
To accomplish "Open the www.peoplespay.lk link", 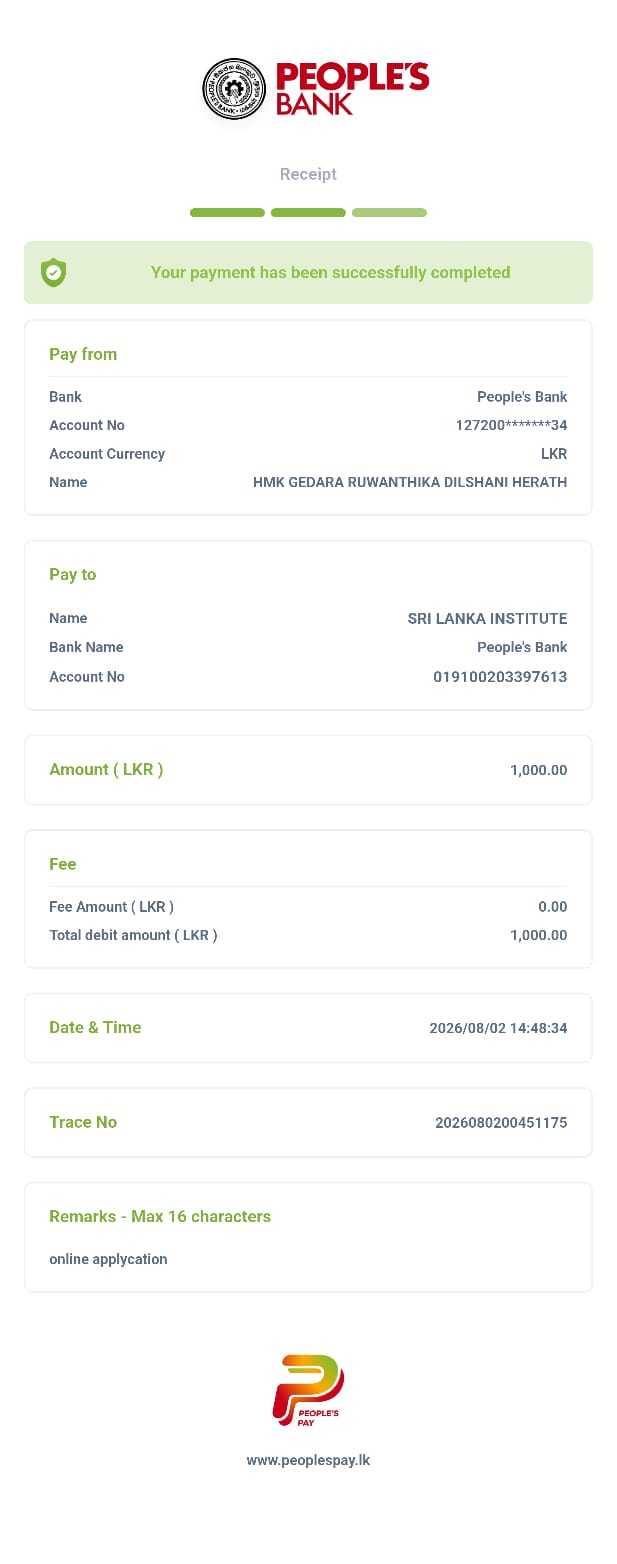I will pyautogui.click(x=308, y=1460).
